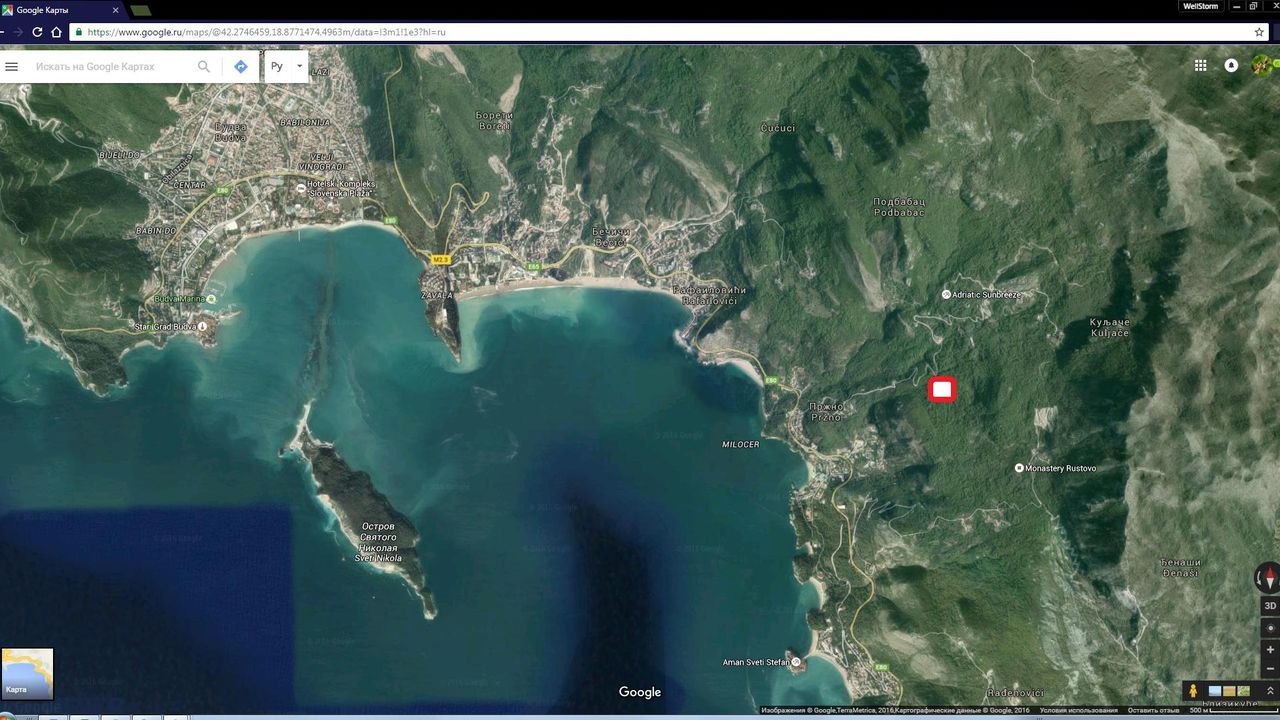Image resolution: width=1280 pixels, height=720 pixels.
Task: Zoom in with the plus button
Action: pyautogui.click(x=1270, y=650)
